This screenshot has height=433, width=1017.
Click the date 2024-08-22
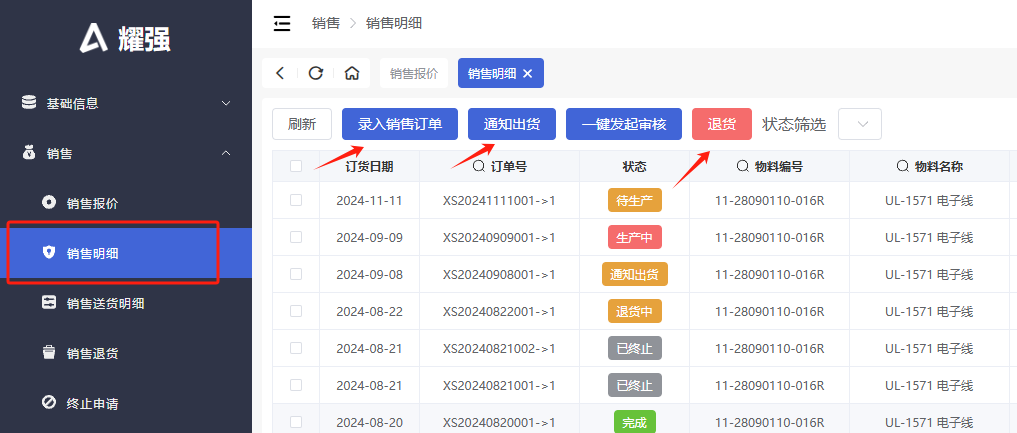[x=369, y=312]
